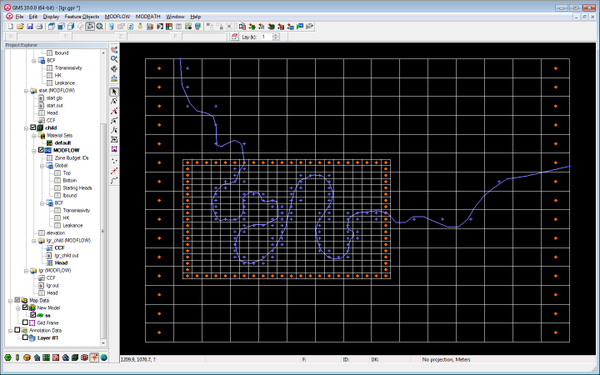Viewport: 600px width, 375px height.
Task: Collapse the start (MODFLOW) folder
Action: click(x=26, y=91)
